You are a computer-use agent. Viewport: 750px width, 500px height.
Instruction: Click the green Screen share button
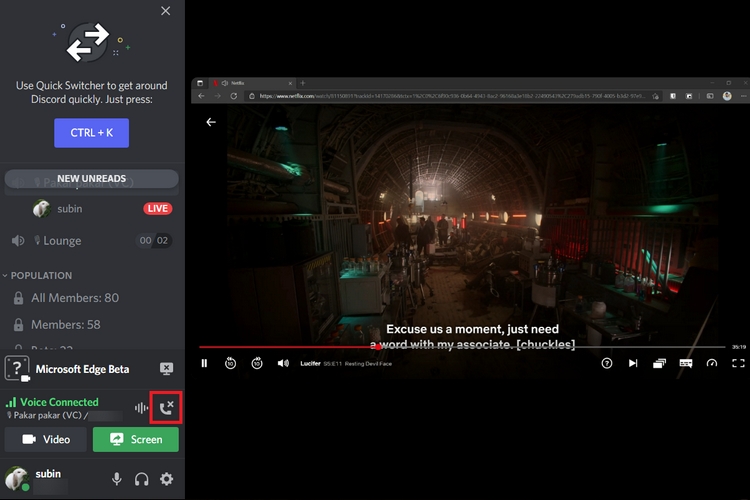point(136,439)
